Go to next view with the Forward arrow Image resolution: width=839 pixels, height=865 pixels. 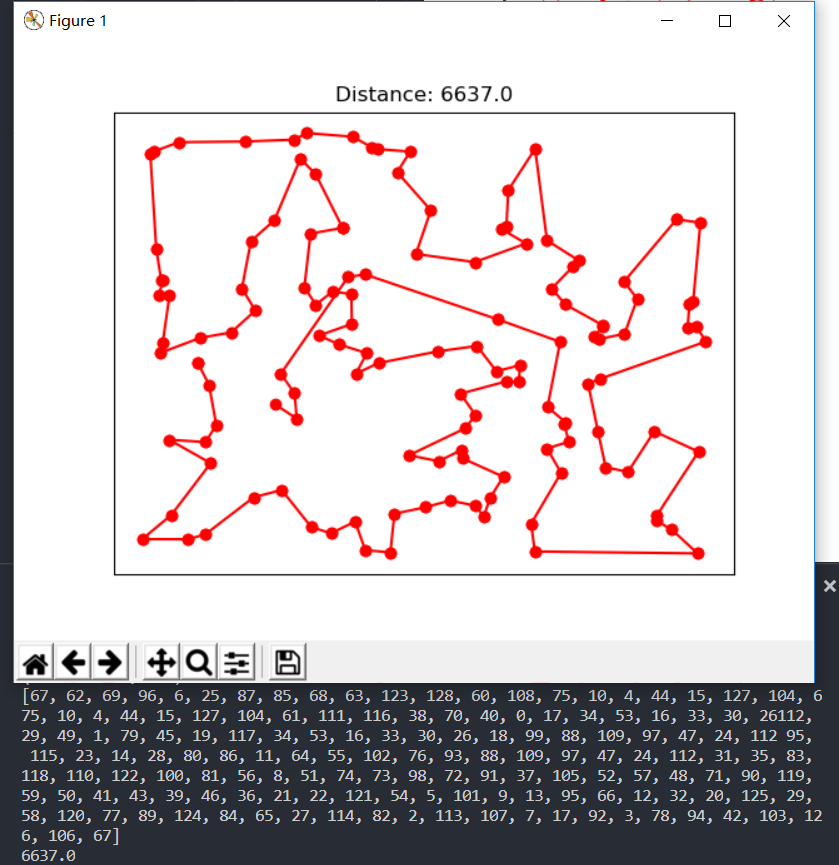[110, 661]
